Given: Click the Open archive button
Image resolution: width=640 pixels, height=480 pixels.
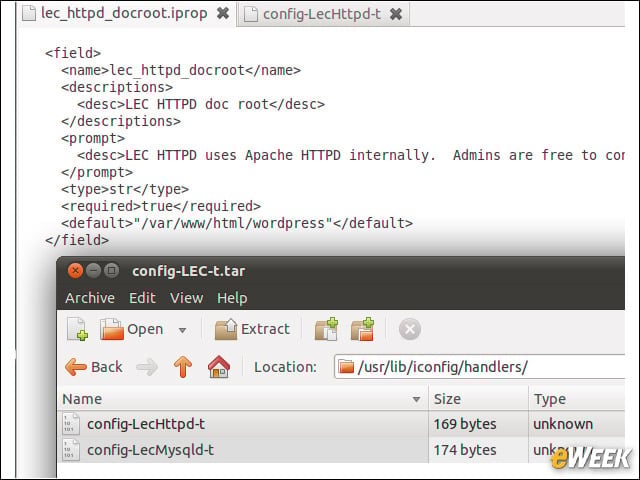Looking at the screenshot, I should [x=131, y=329].
